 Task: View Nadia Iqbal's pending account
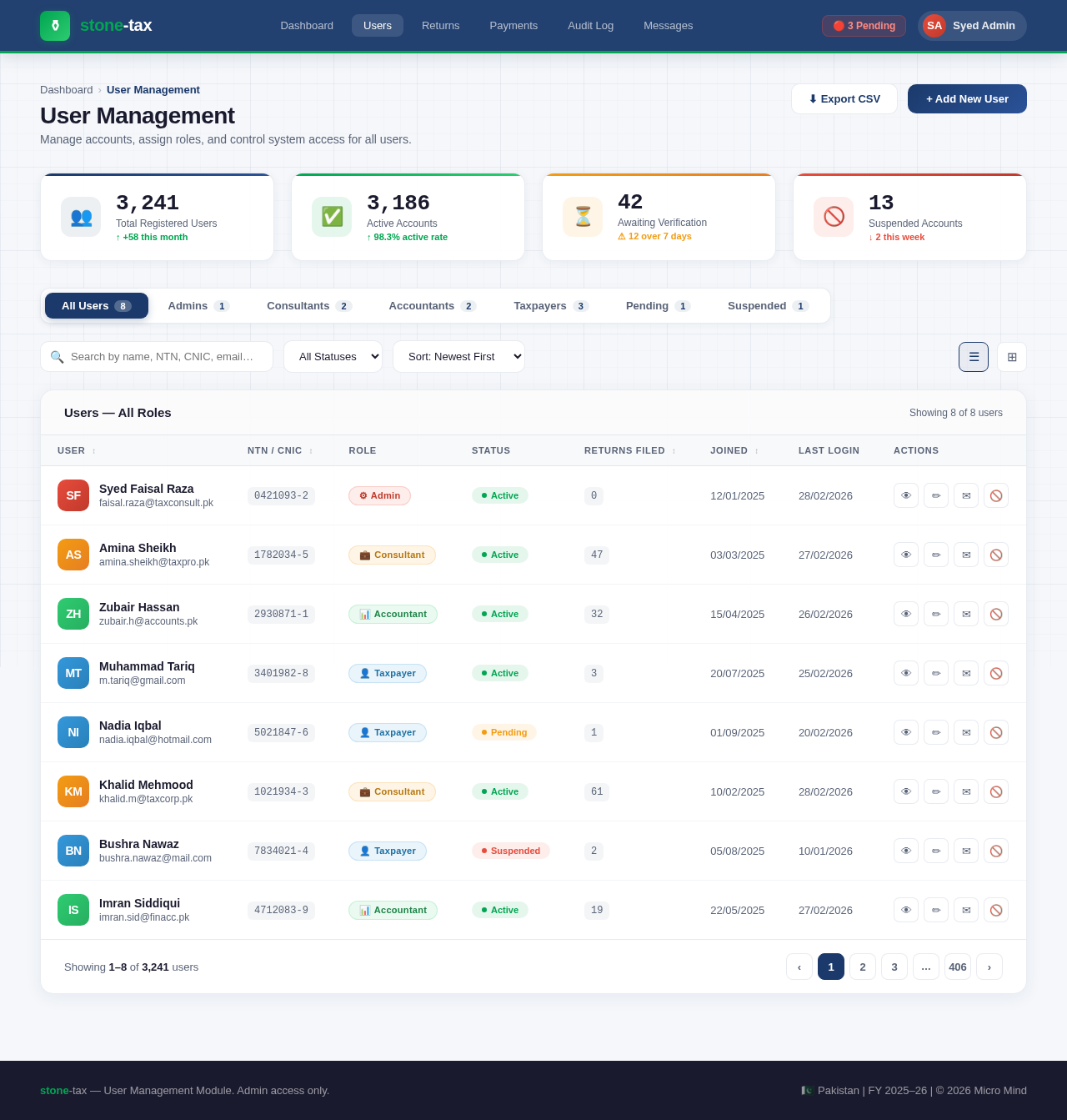906,732
